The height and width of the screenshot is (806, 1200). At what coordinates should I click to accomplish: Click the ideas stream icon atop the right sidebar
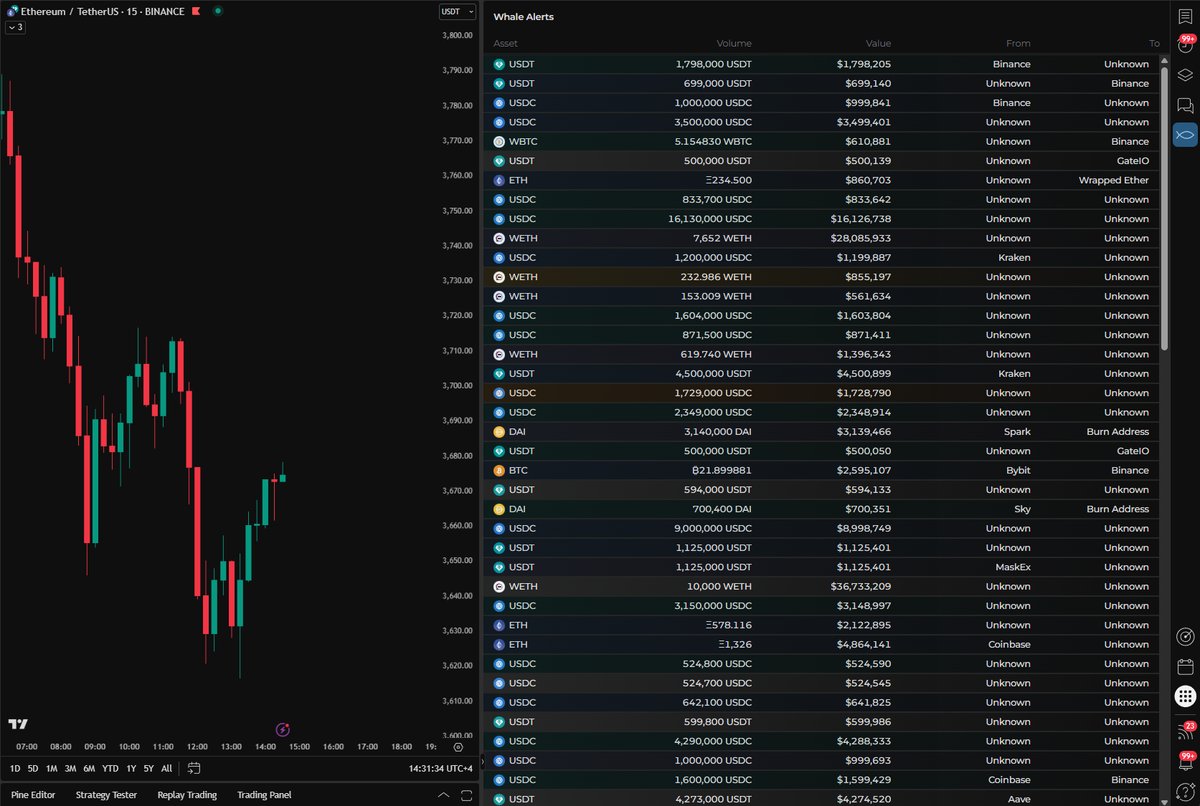[x=1185, y=18]
